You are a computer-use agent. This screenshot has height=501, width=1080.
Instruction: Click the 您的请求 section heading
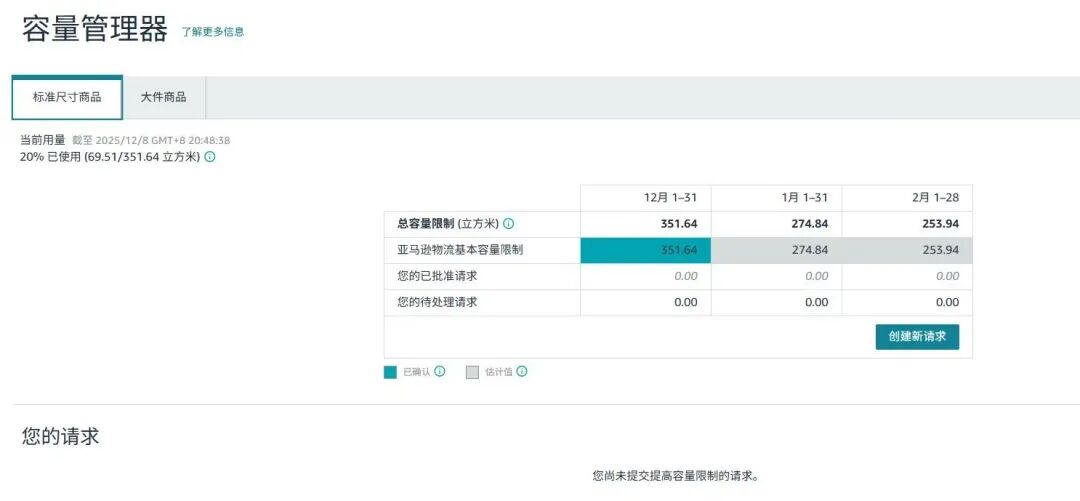(x=61, y=436)
